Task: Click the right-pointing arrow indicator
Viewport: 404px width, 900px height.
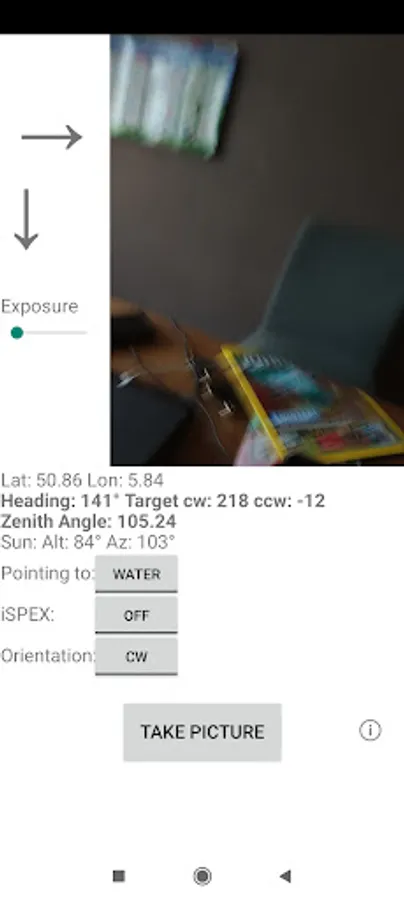Action: point(52,137)
